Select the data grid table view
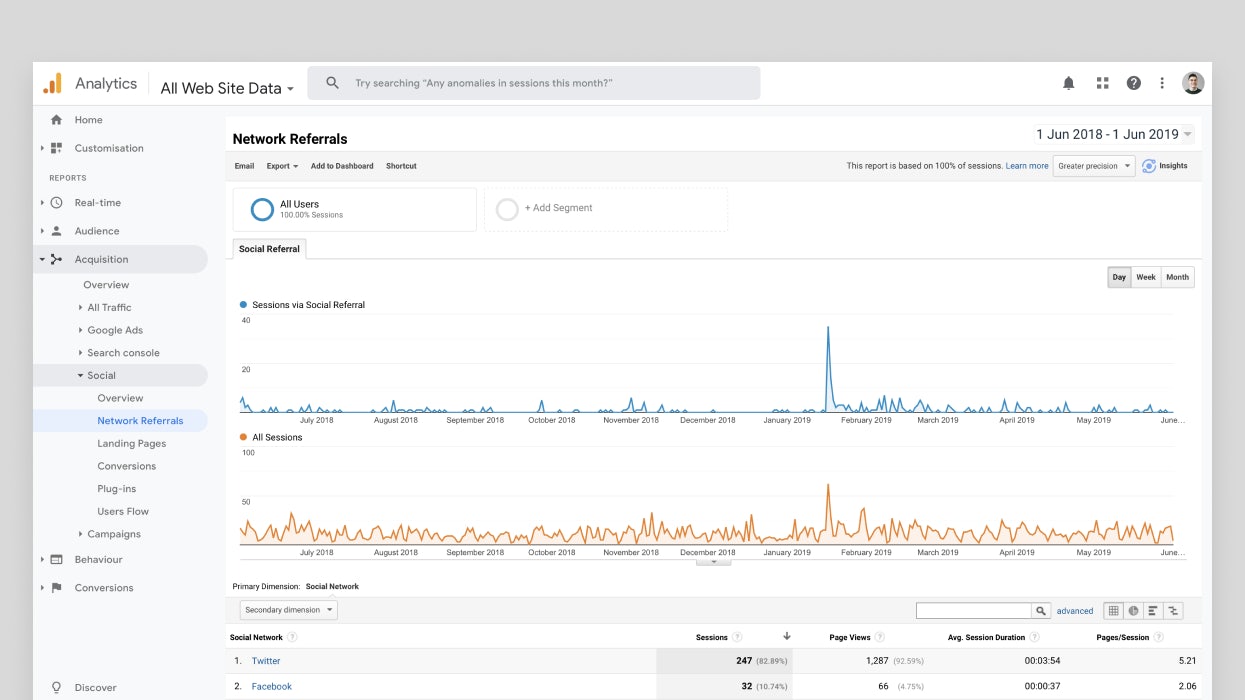This screenshot has width=1245, height=700. (x=1113, y=610)
